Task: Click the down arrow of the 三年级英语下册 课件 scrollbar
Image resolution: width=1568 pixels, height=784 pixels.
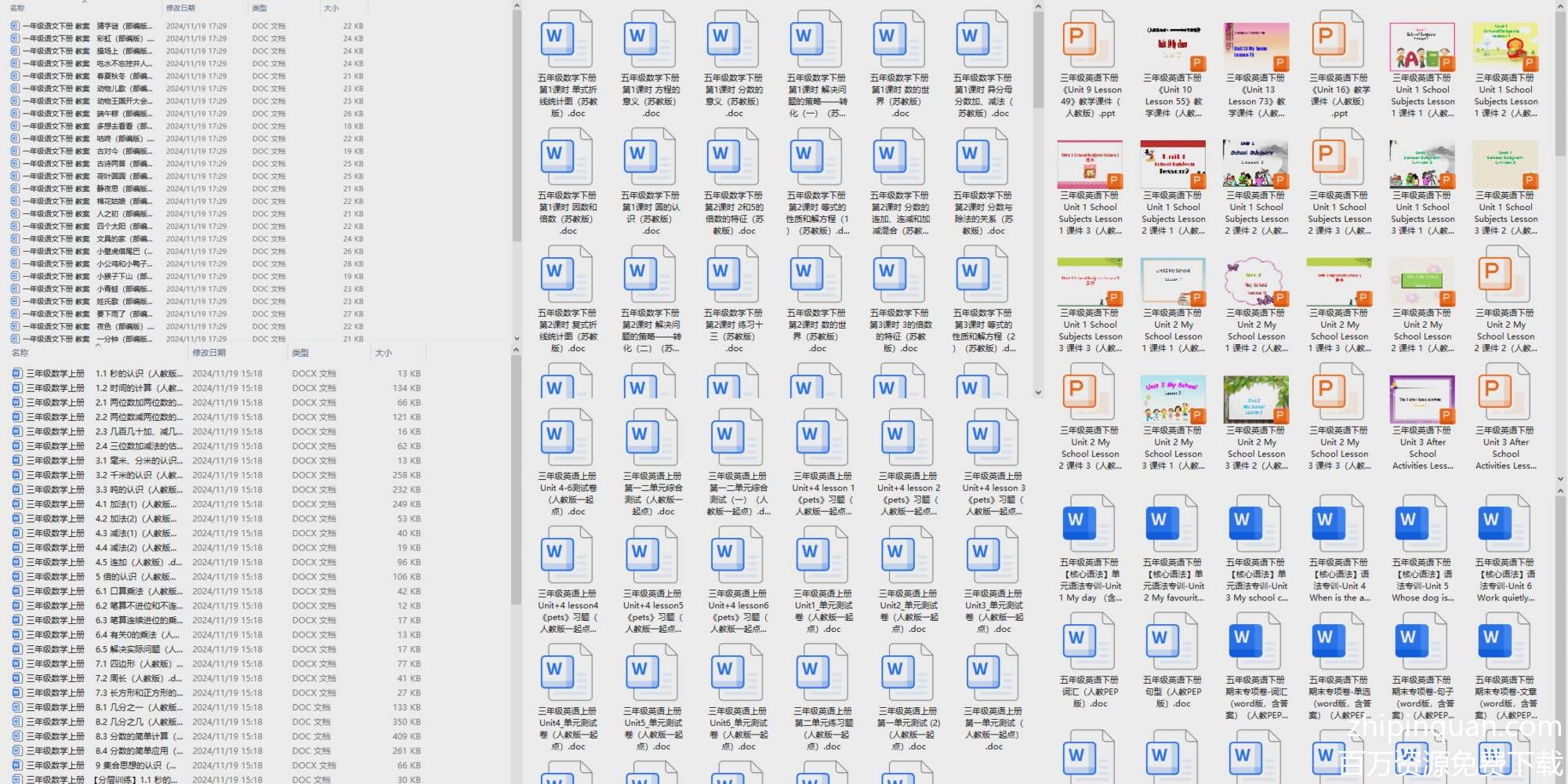Action: click(1562, 477)
